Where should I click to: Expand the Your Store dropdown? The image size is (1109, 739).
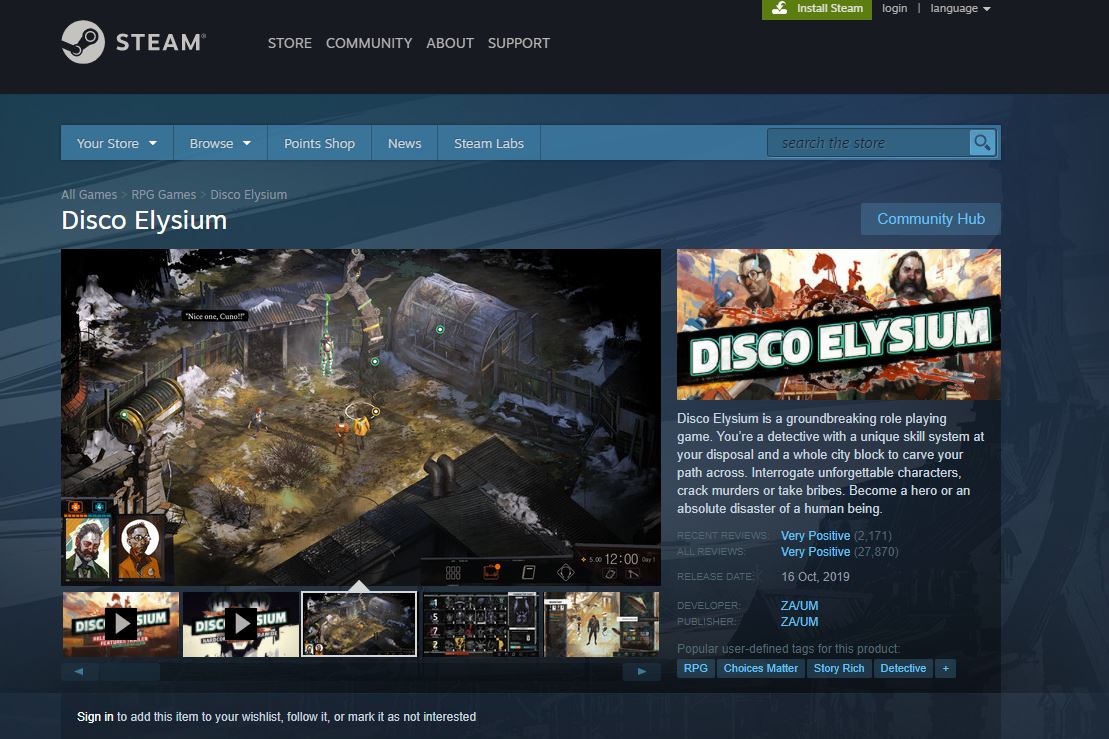(x=115, y=142)
